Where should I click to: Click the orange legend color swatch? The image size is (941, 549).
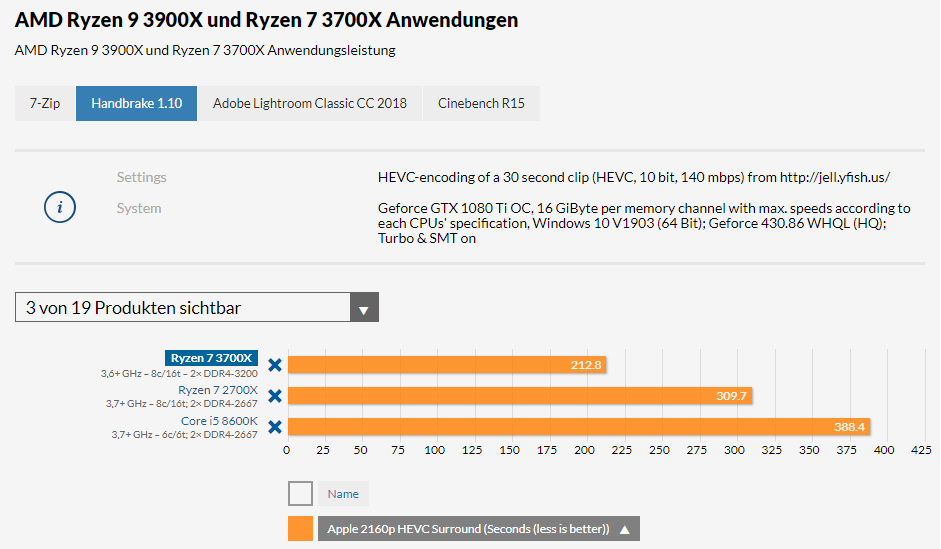tap(300, 529)
